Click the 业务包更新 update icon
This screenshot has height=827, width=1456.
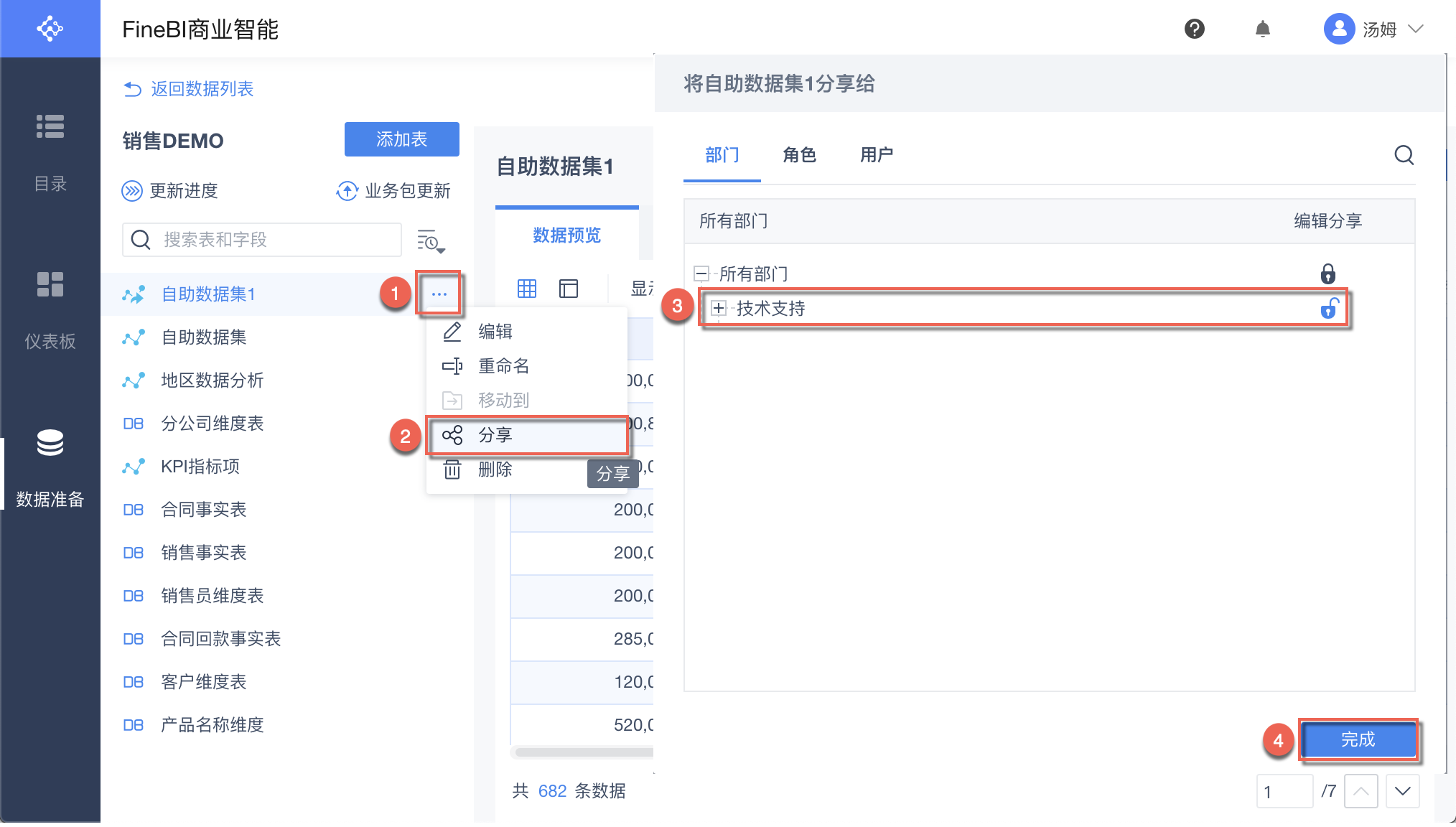(347, 191)
